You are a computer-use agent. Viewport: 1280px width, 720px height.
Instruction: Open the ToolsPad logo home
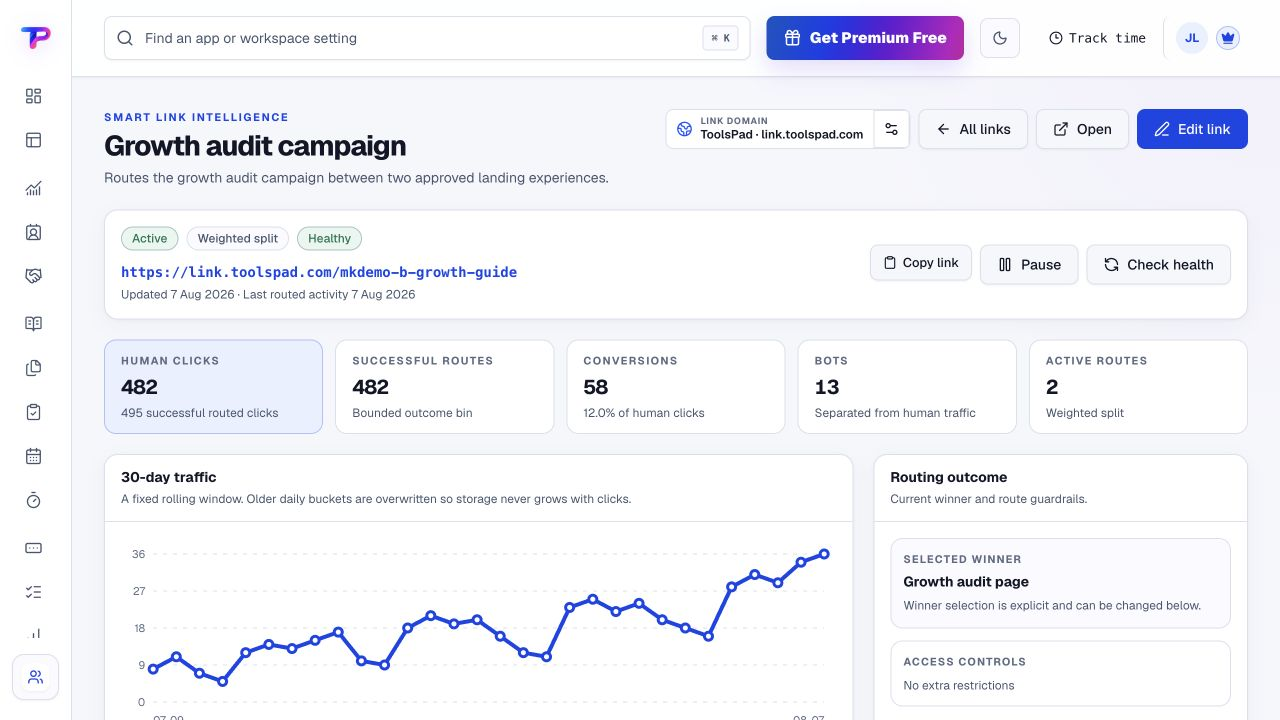[35, 38]
